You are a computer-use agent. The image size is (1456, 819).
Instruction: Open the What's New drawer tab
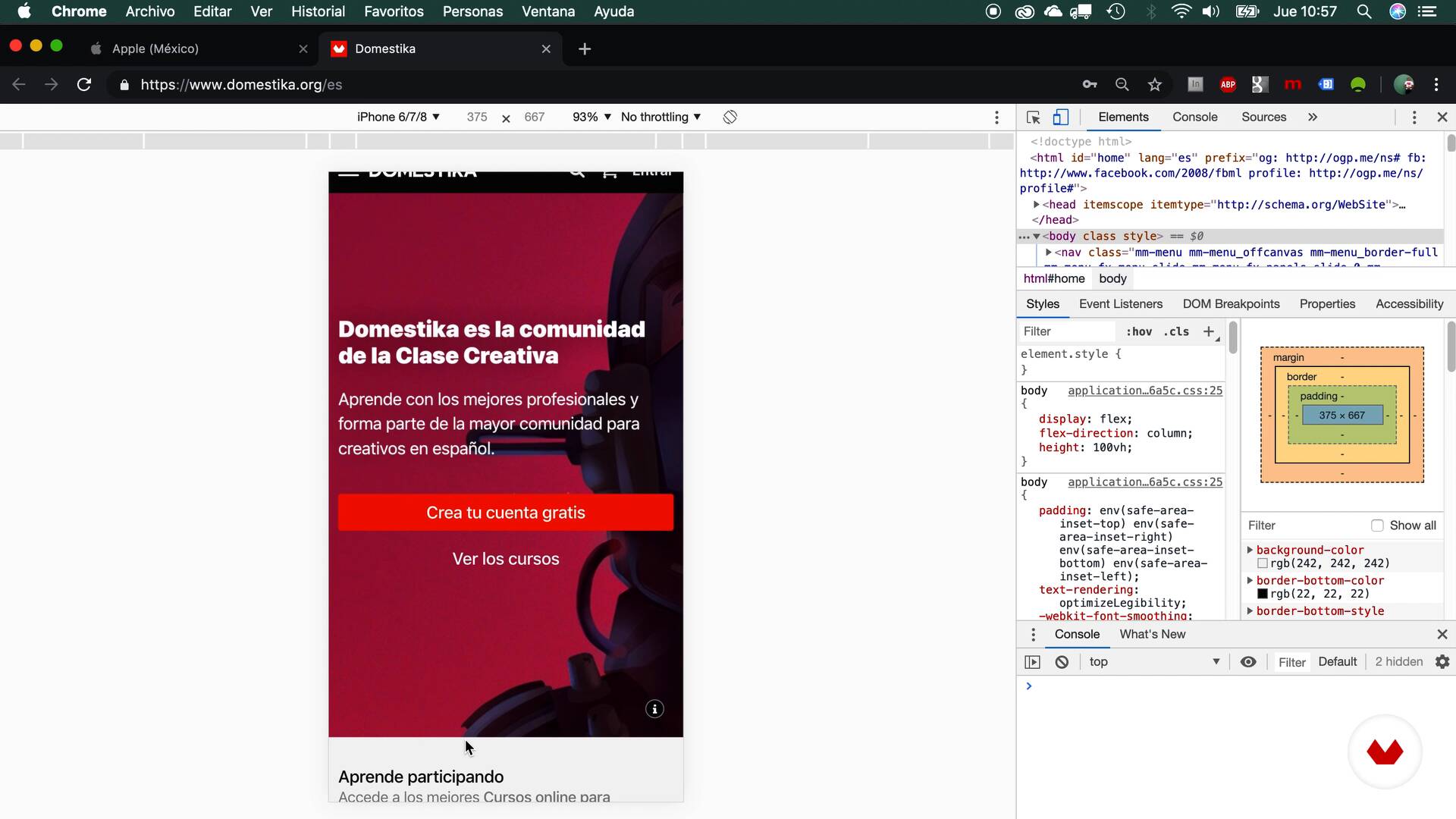click(x=1152, y=635)
